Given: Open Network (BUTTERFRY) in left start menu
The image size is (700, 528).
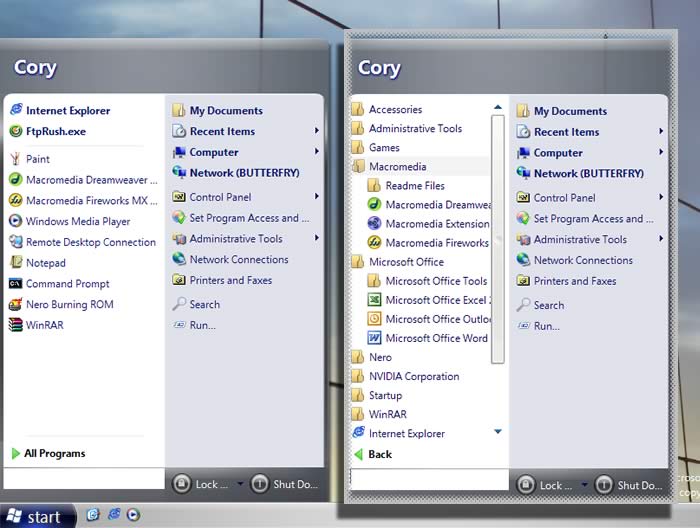Looking at the screenshot, I should point(236,173).
